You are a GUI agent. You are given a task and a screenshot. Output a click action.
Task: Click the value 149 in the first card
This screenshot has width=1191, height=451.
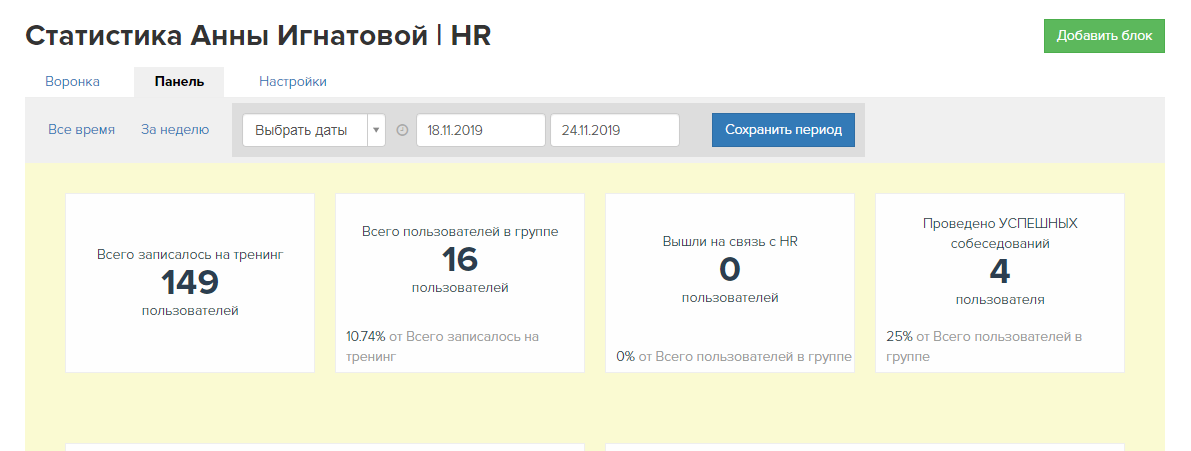click(x=190, y=282)
